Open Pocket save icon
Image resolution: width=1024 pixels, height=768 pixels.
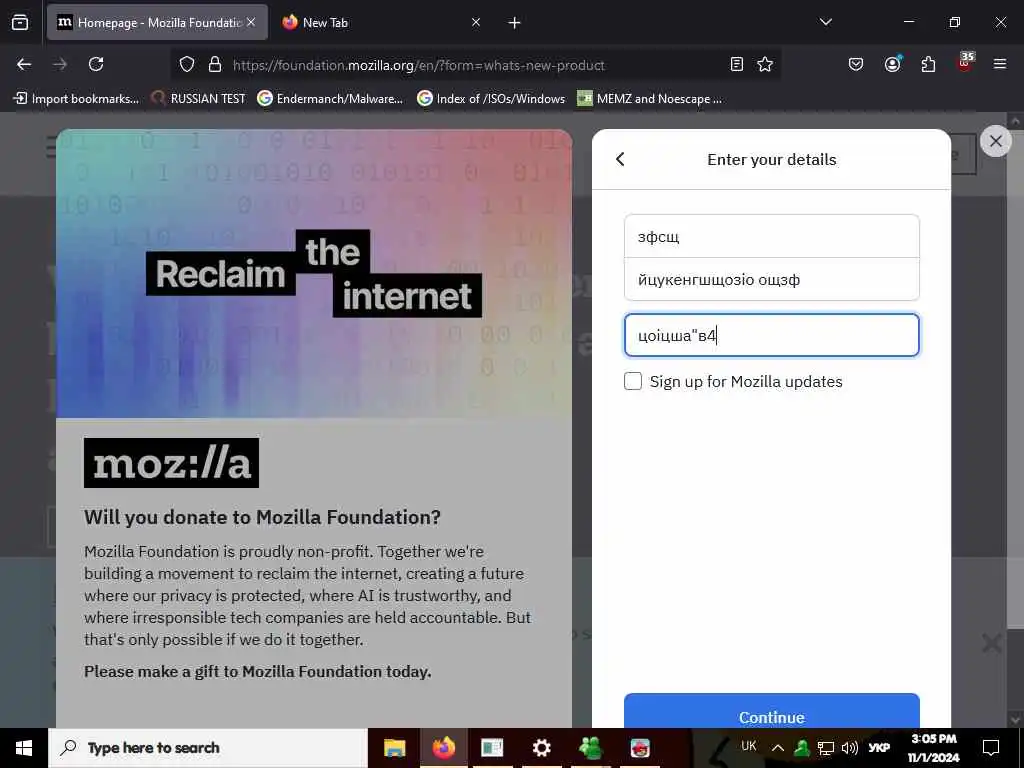(856, 64)
